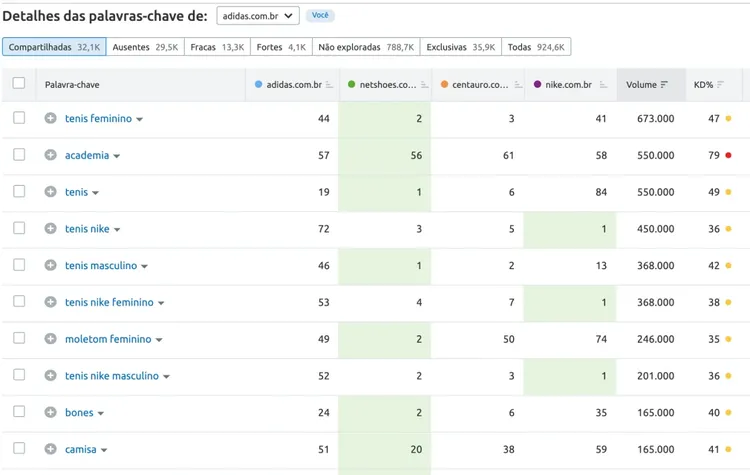Expand arrow next to tenis nike
Viewport: 750px width, 475px height.
pyautogui.click(x=117, y=230)
